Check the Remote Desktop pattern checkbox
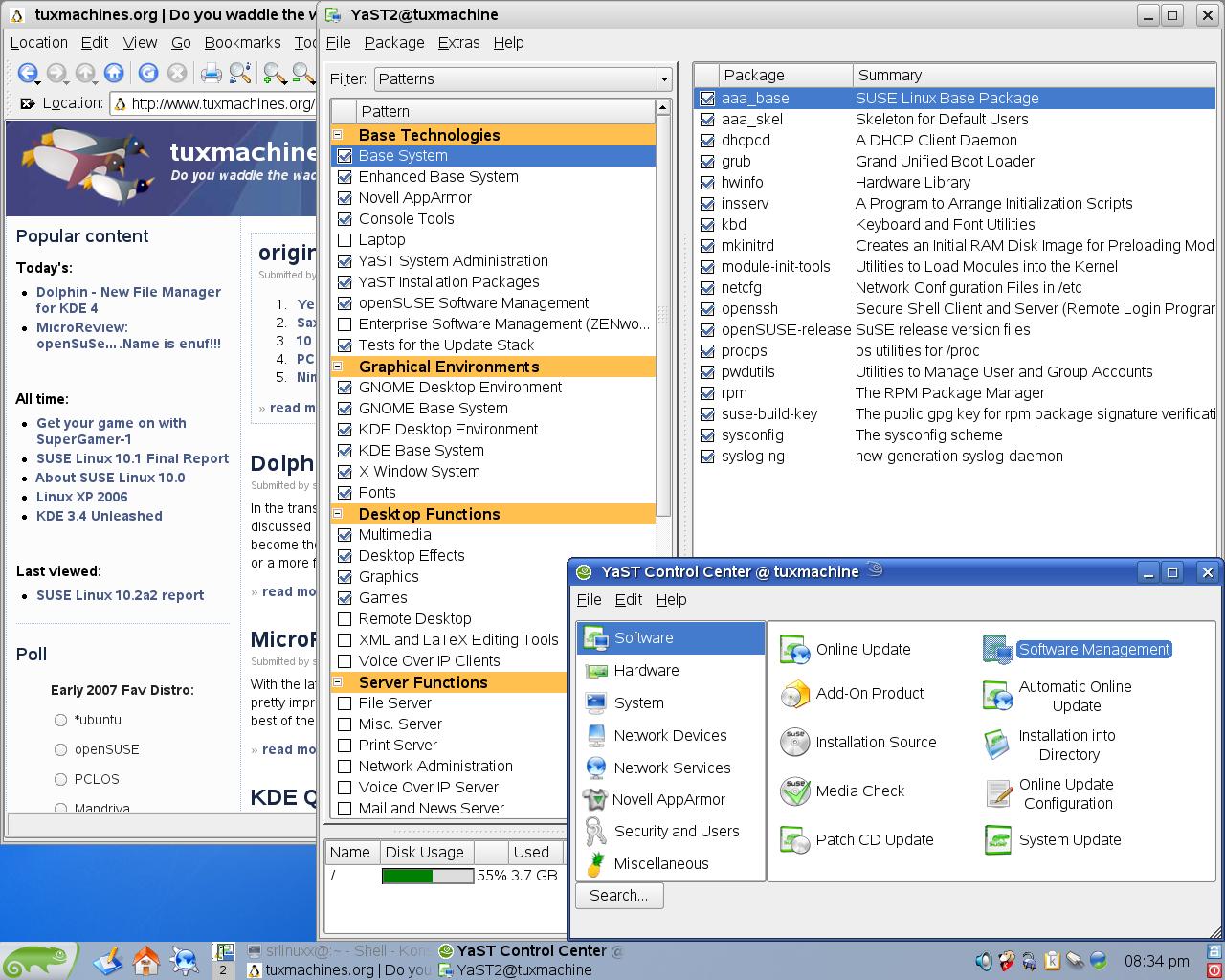Image resolution: width=1225 pixels, height=980 pixels. click(345, 619)
